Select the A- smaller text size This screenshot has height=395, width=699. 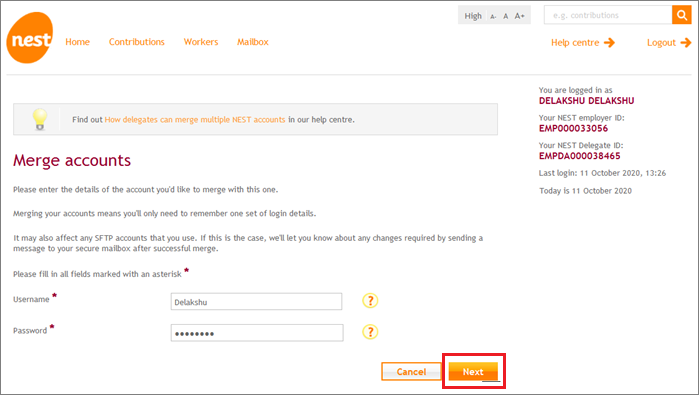coord(493,16)
